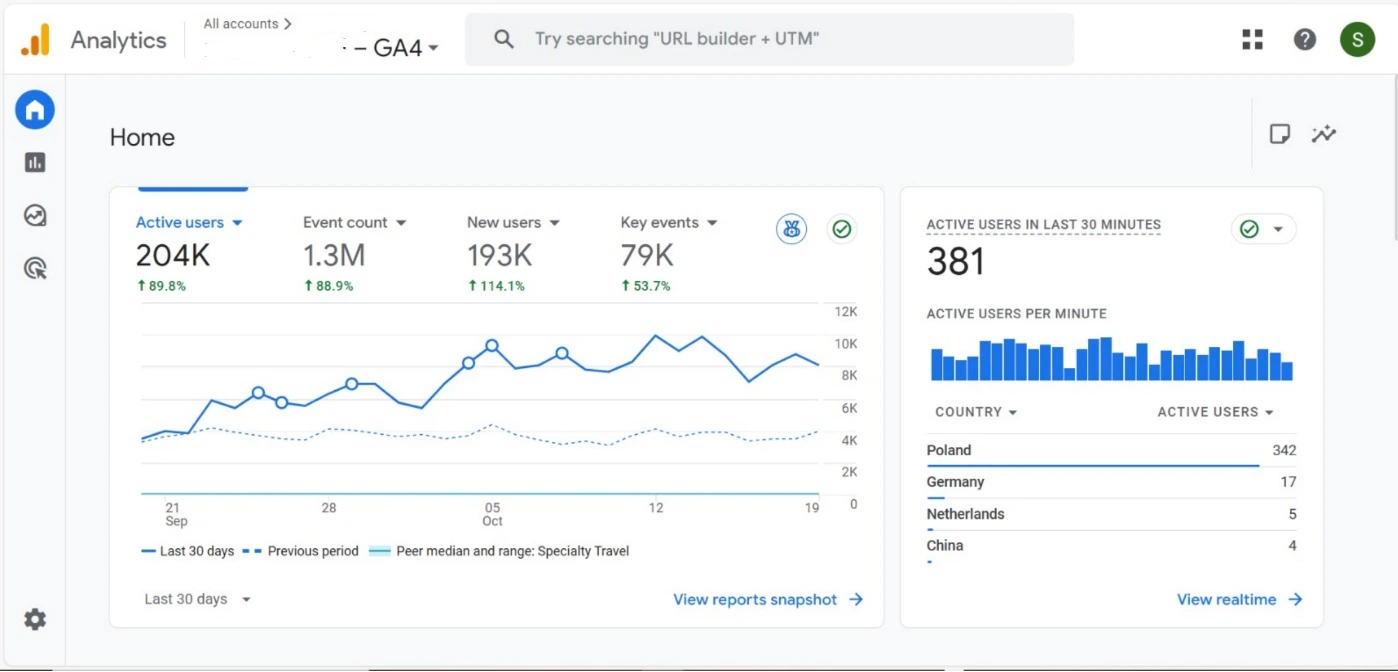This screenshot has width=1398, height=672.
Task: Click the notes icon beside Insights
Action: 1279,134
